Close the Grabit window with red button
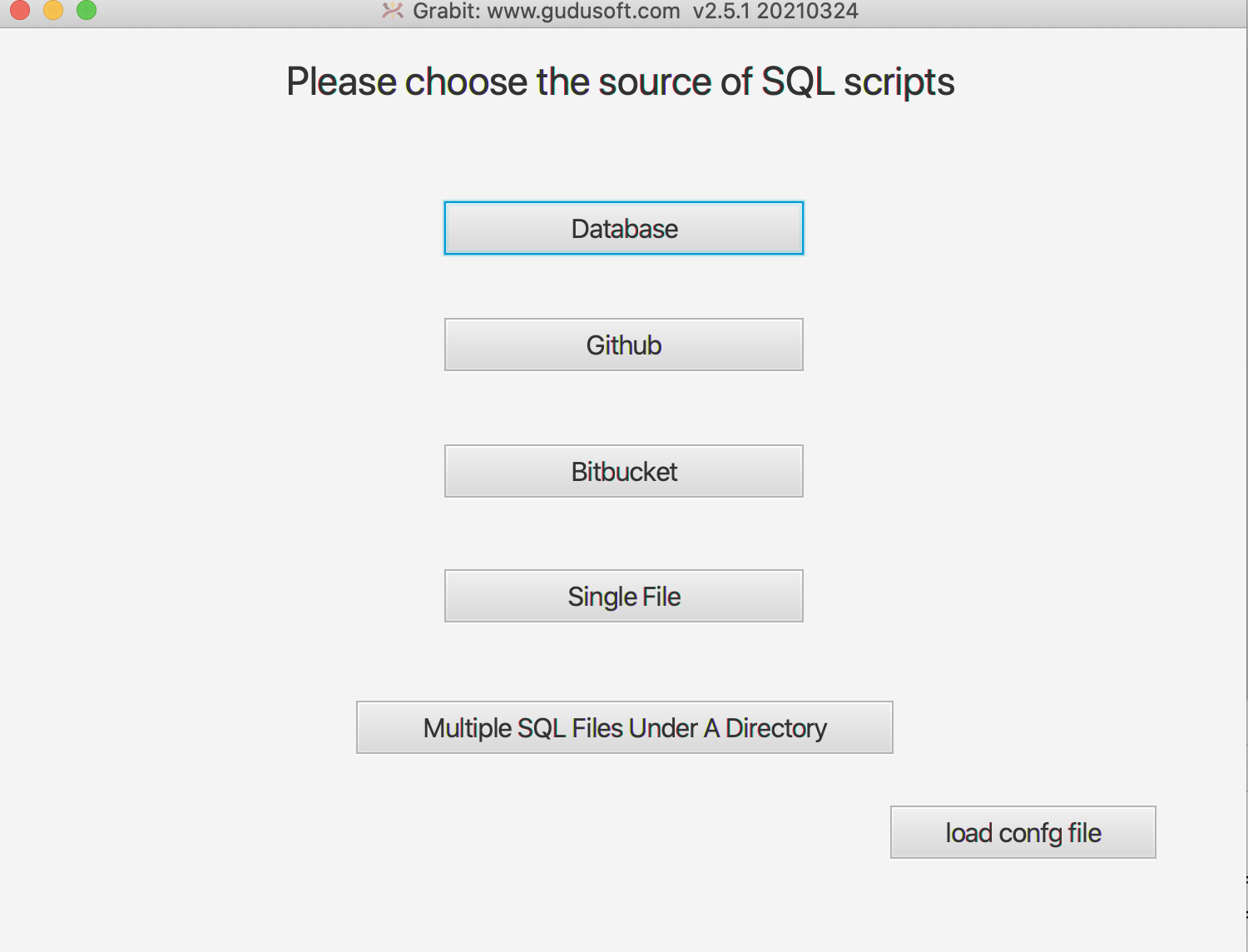Viewport: 1248px width, 952px height. [20, 10]
